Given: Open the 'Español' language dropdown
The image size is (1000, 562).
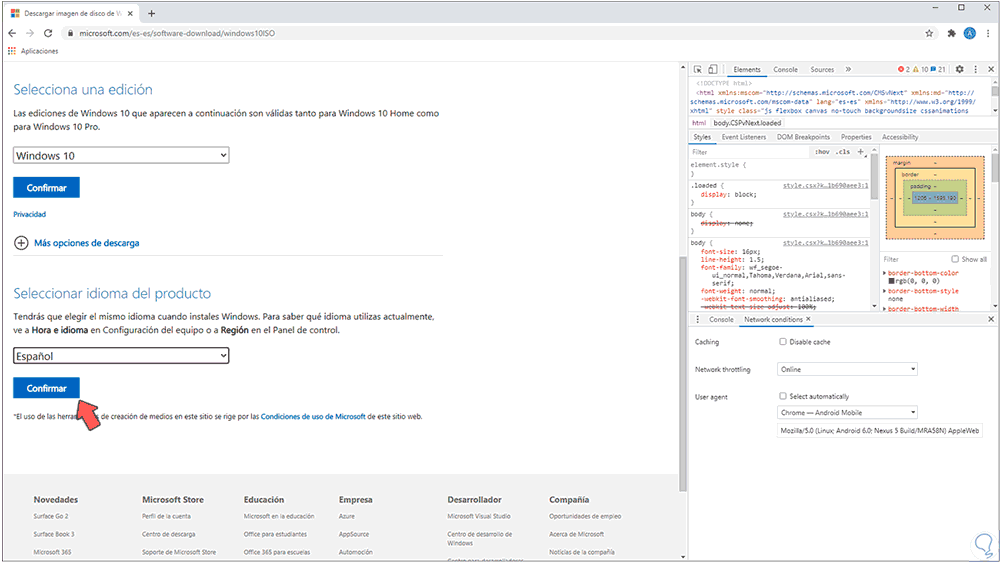Looking at the screenshot, I should pos(121,356).
